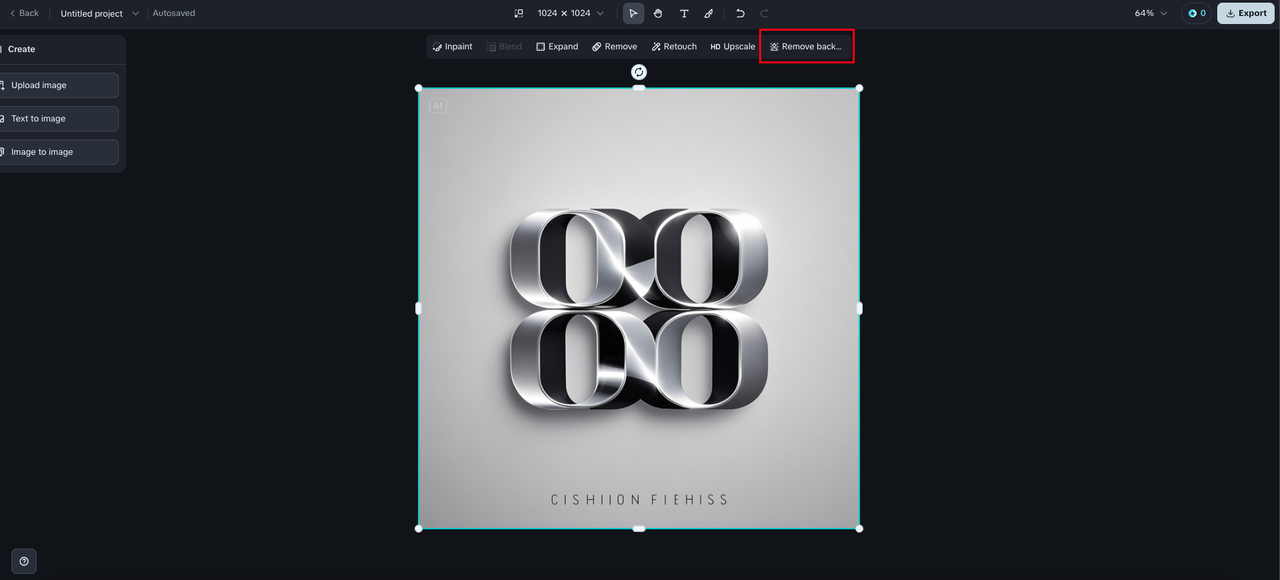Undo the last action
The width and height of the screenshot is (1280, 580).
pyautogui.click(x=740, y=13)
